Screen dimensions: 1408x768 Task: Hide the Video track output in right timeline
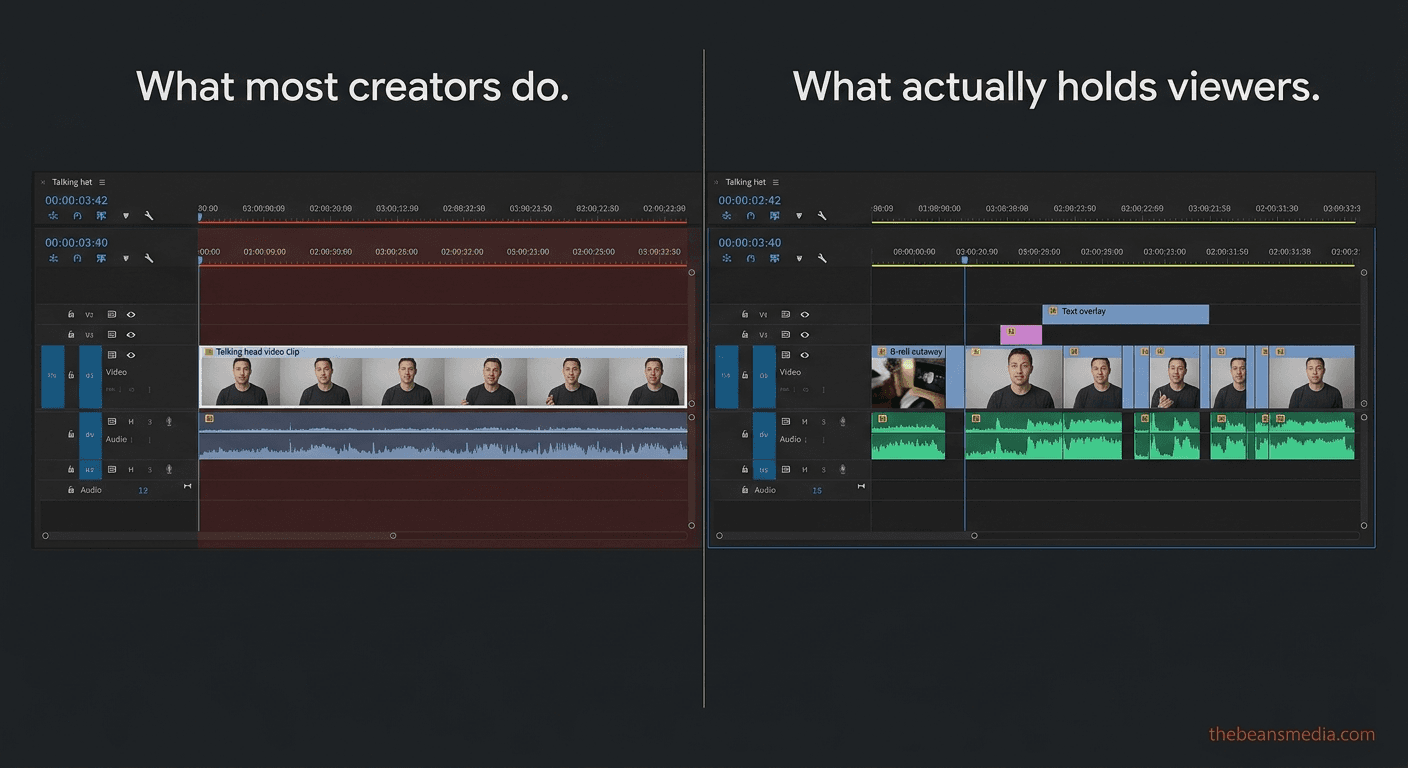click(x=805, y=355)
